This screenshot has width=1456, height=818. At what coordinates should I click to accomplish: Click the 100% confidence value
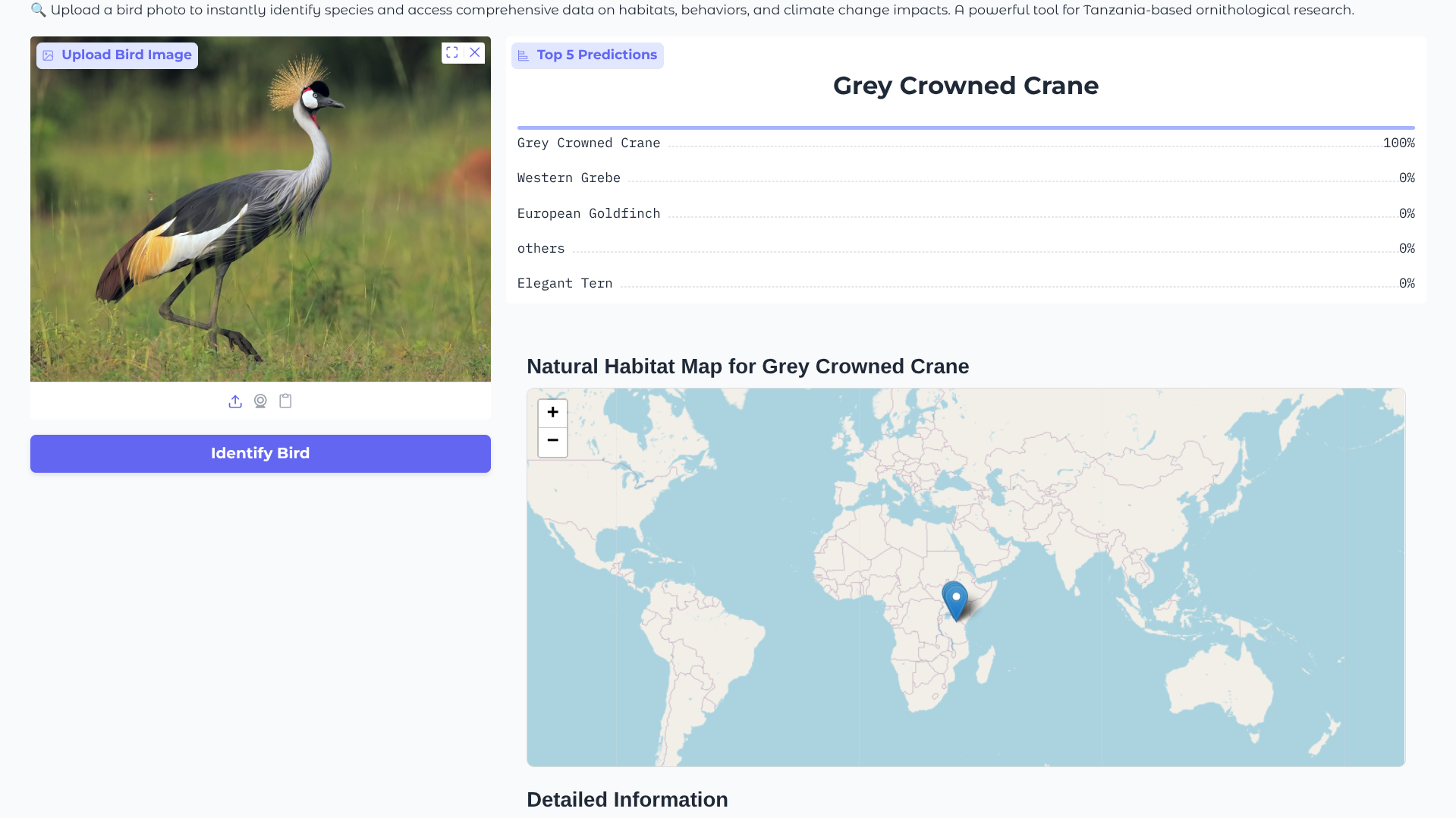click(1398, 143)
